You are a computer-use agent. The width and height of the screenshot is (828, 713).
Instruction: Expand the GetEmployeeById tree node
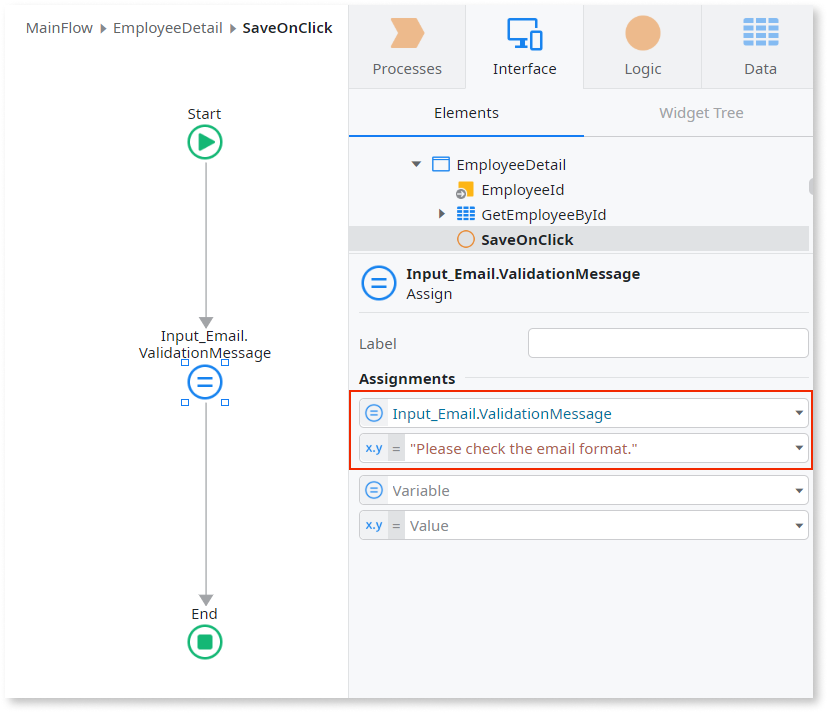(x=443, y=214)
